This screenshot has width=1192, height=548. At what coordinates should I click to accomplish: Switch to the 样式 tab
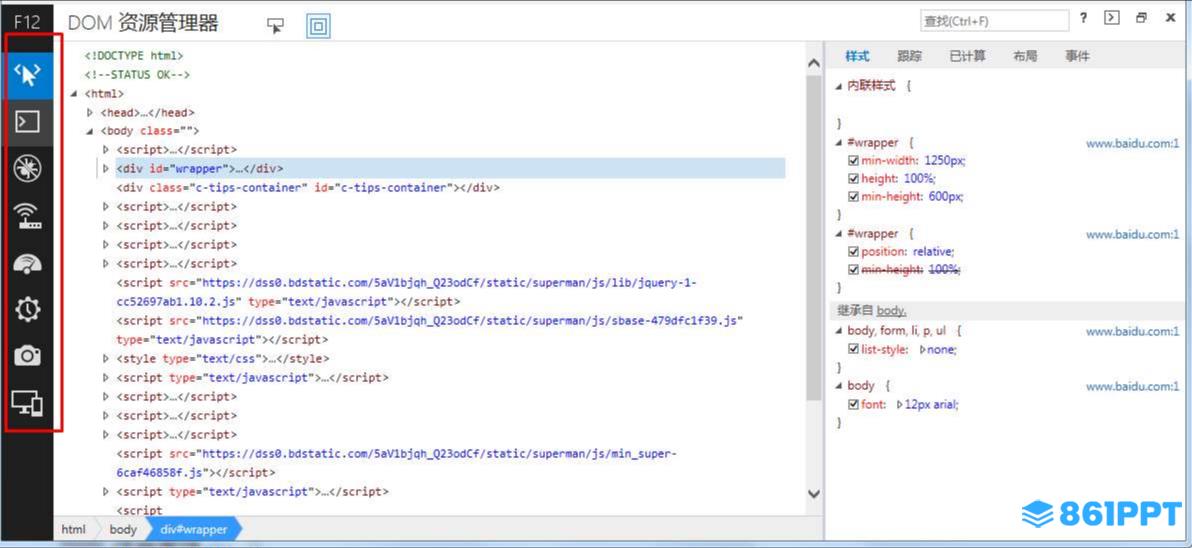(858, 56)
